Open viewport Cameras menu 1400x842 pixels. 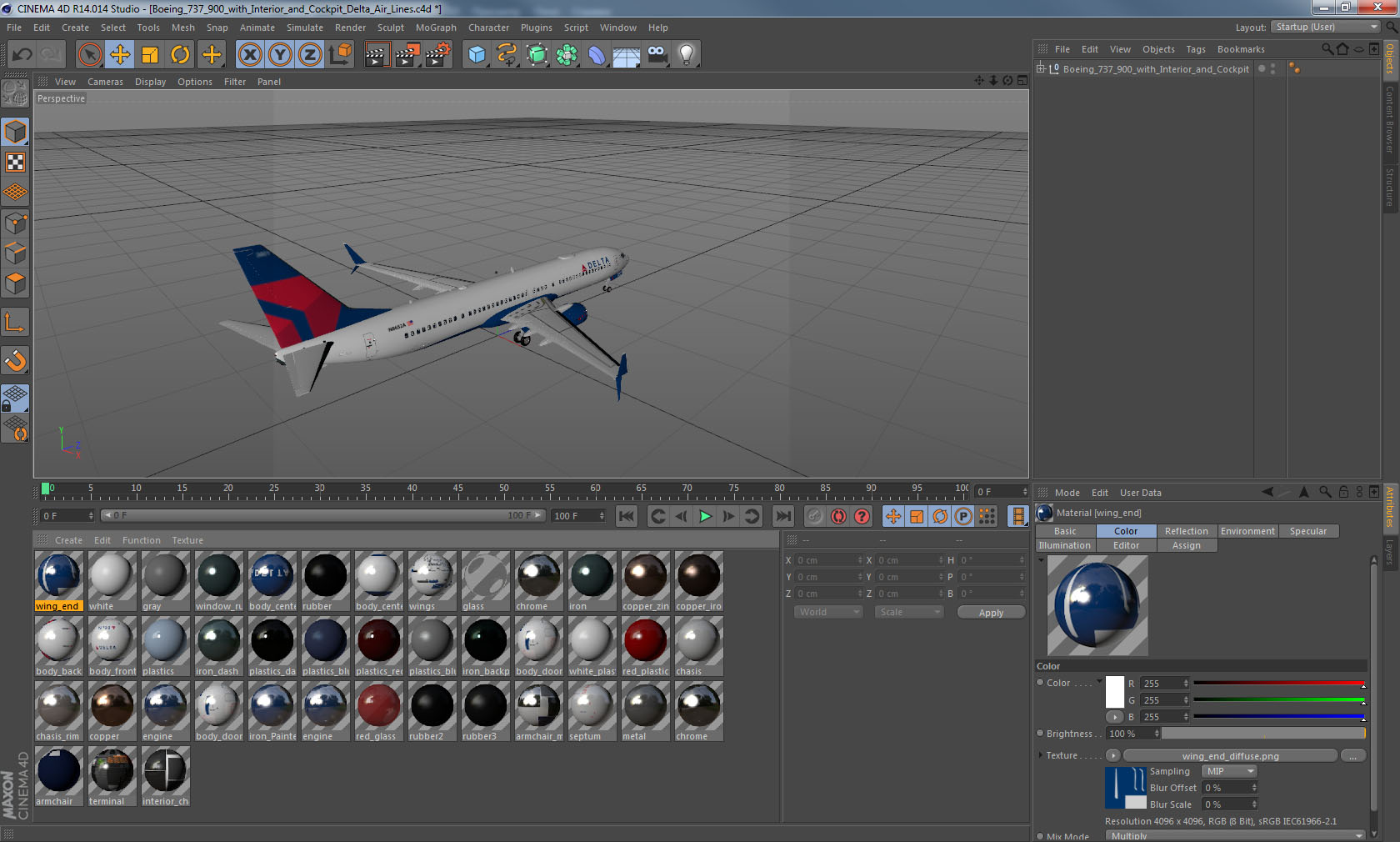click(x=105, y=82)
